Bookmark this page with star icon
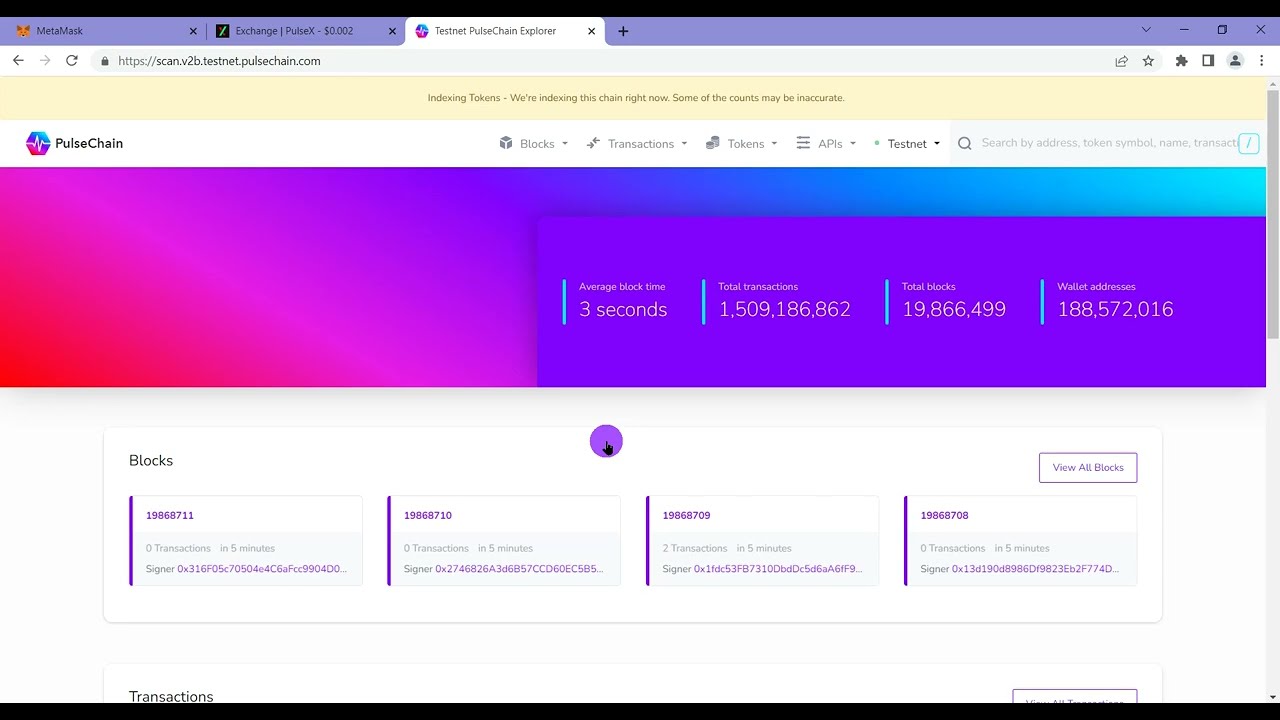This screenshot has width=1280, height=720. (x=1148, y=61)
